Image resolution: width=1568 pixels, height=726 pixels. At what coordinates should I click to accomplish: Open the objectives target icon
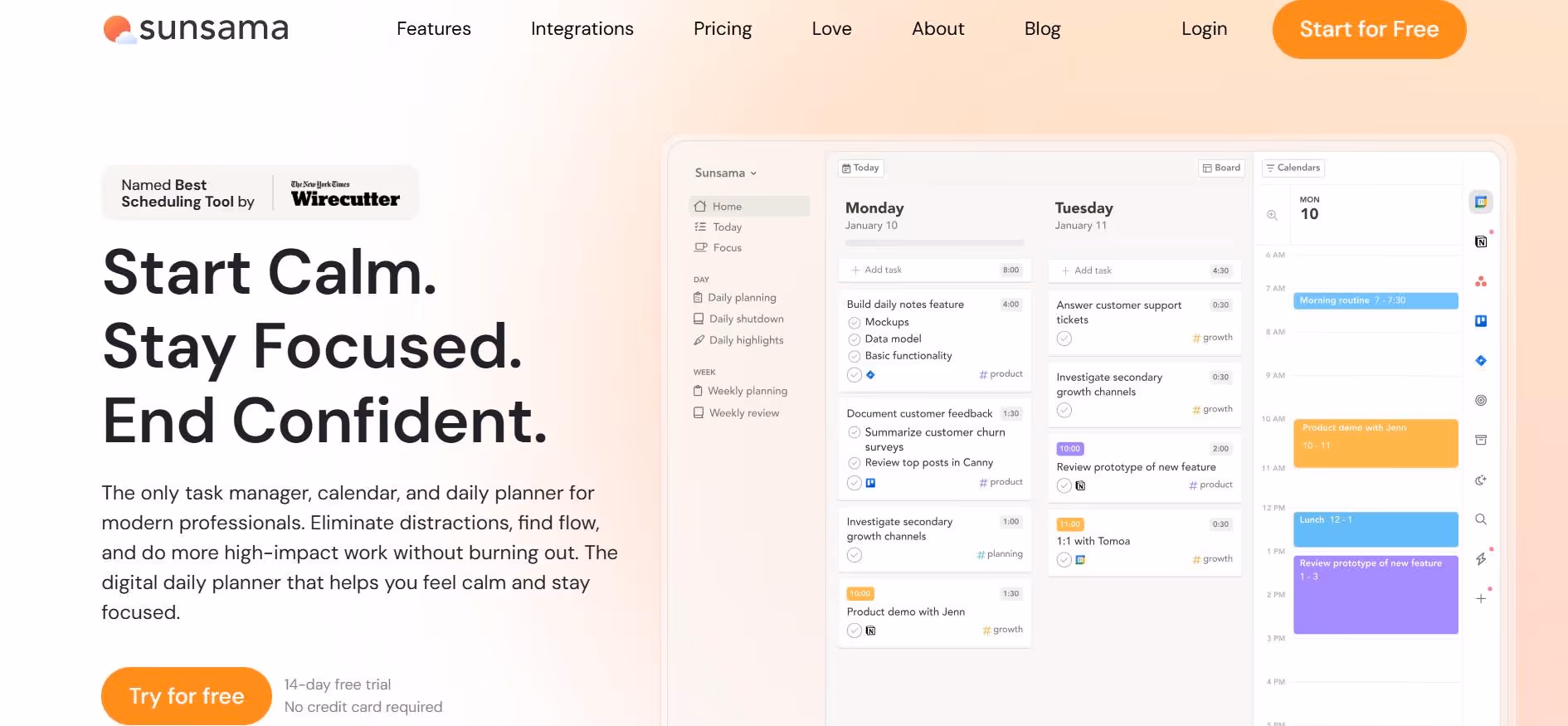coord(1481,400)
